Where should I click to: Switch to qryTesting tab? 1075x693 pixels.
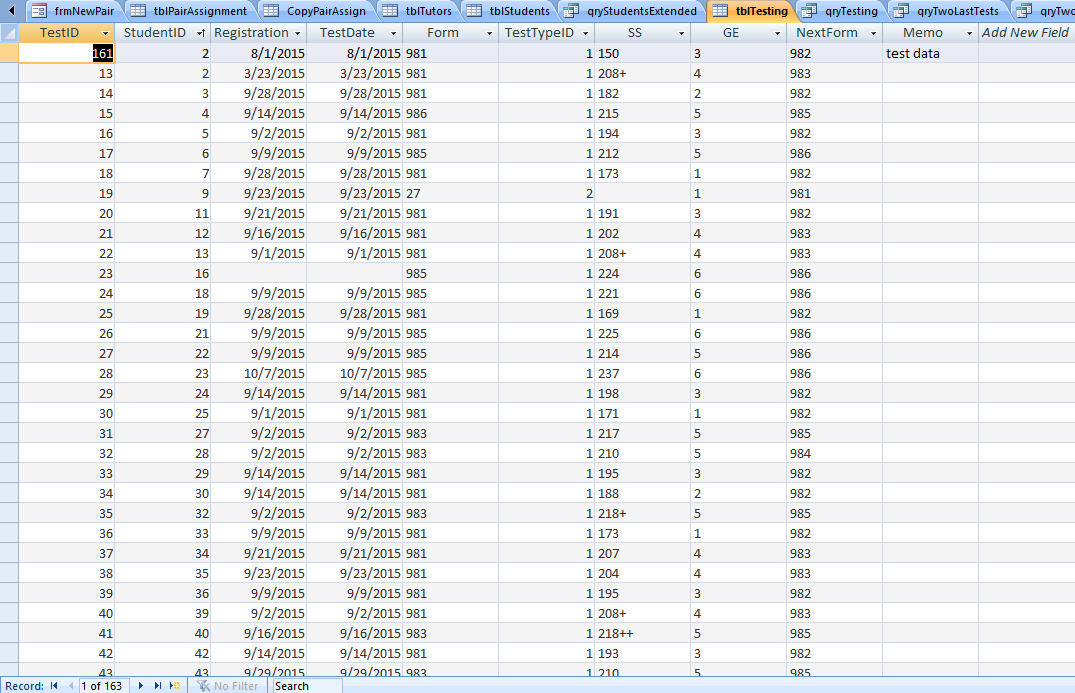pyautogui.click(x=842, y=11)
